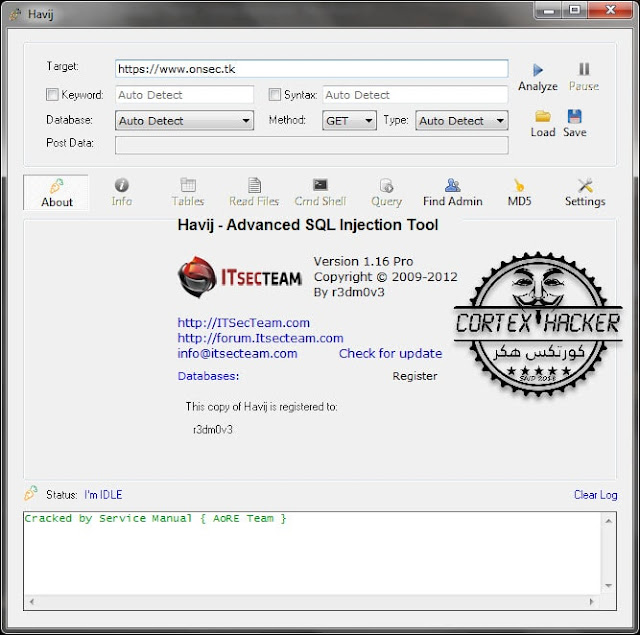Open the Info icon tab
The width and height of the screenshot is (640, 635).
pos(122,185)
